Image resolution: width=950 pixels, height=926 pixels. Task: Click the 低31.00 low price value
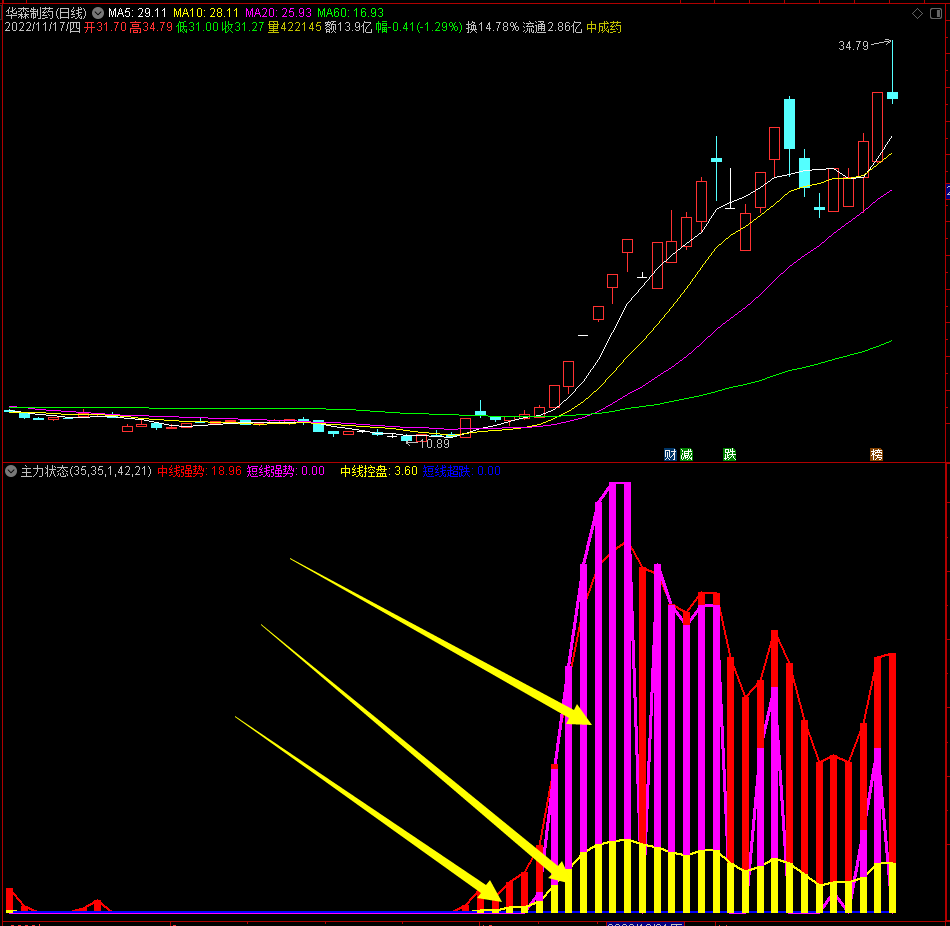point(198,27)
